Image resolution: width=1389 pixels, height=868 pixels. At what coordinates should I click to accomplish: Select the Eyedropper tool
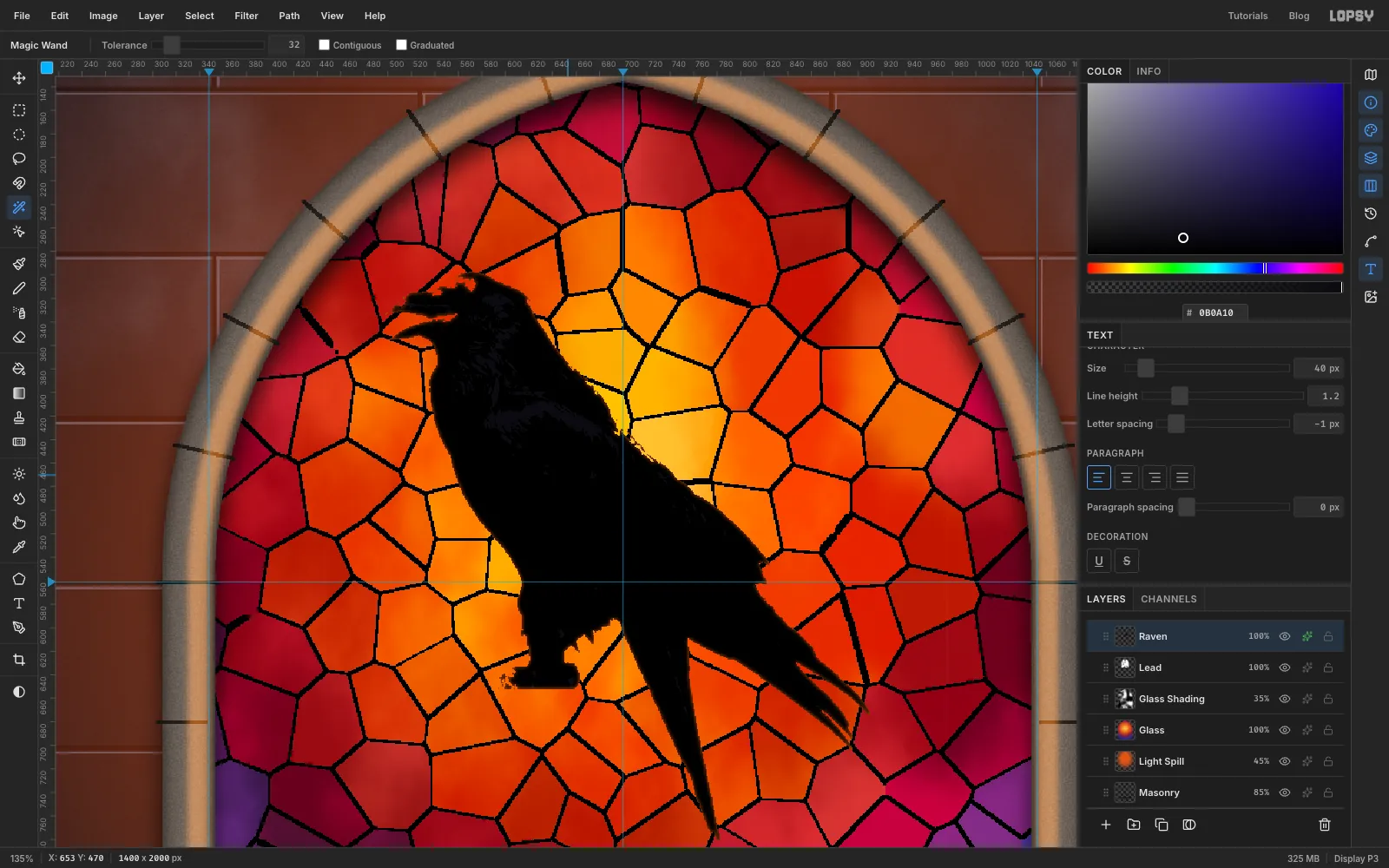pos(19,547)
